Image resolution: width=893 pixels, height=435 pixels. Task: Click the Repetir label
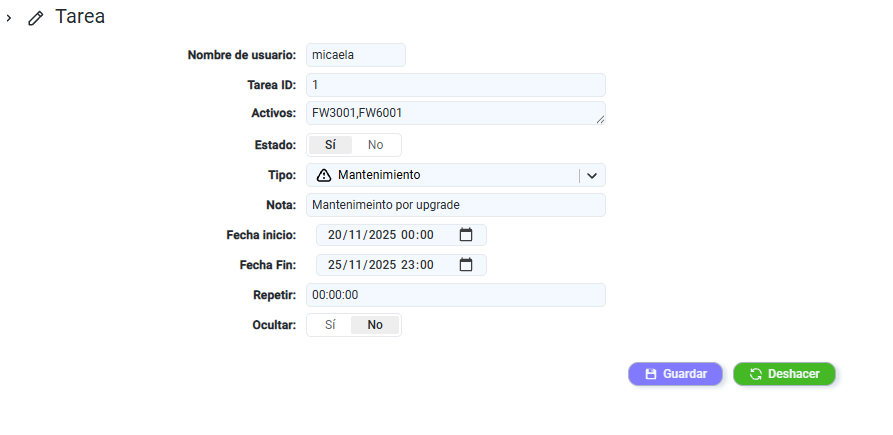pyautogui.click(x=275, y=295)
